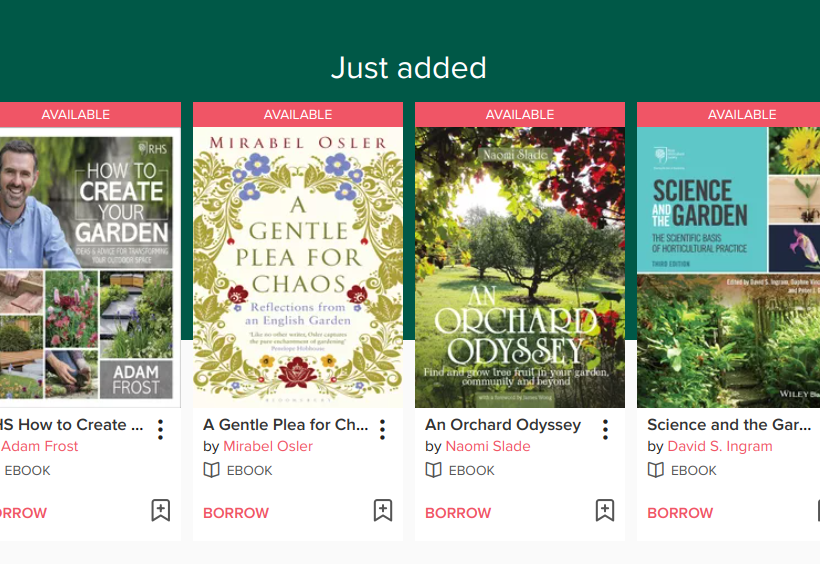
Task: Open three-dot menu for RHS How to Create
Action: (160, 430)
